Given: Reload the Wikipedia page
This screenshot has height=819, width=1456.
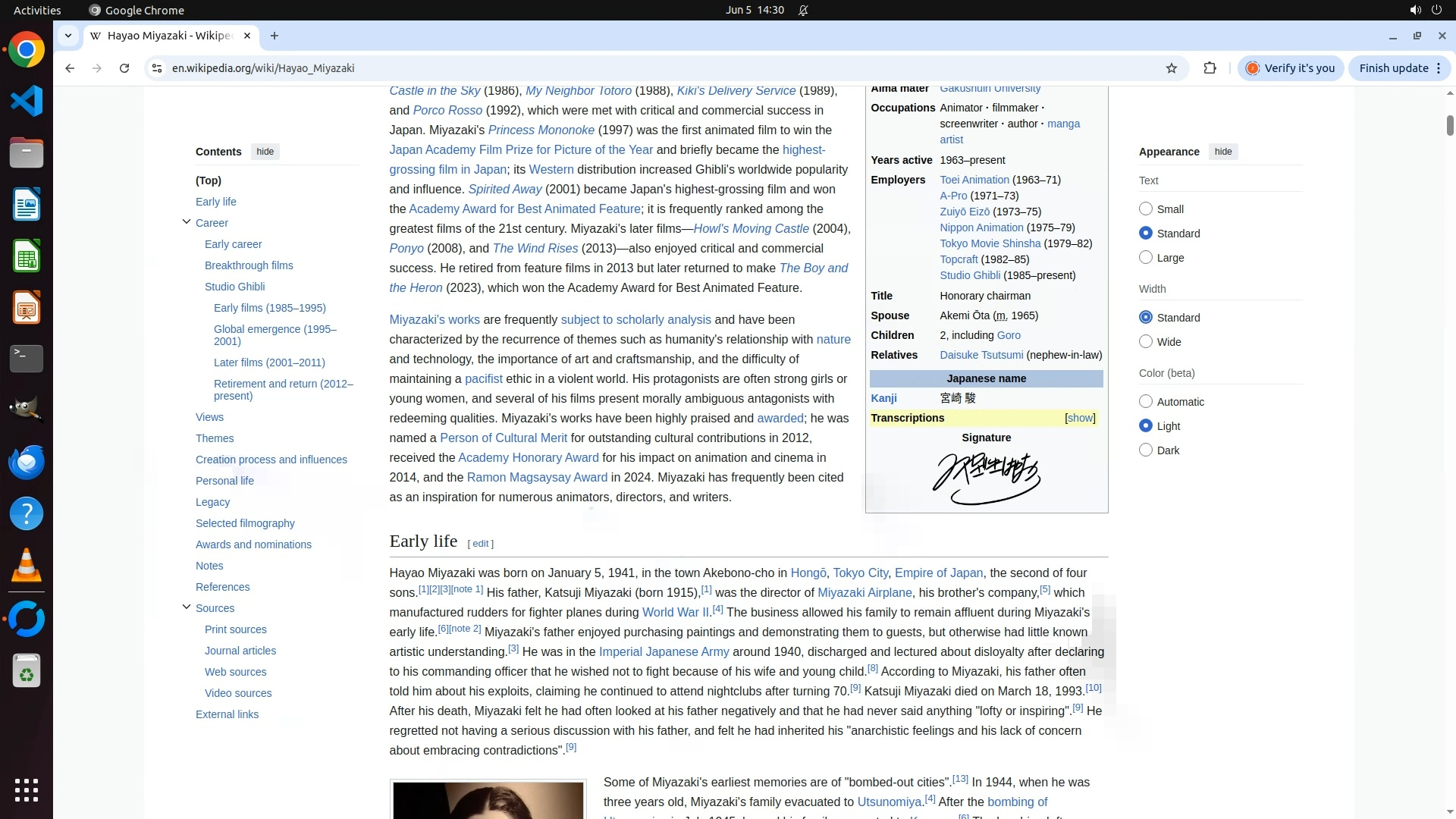Looking at the screenshot, I should (x=124, y=68).
